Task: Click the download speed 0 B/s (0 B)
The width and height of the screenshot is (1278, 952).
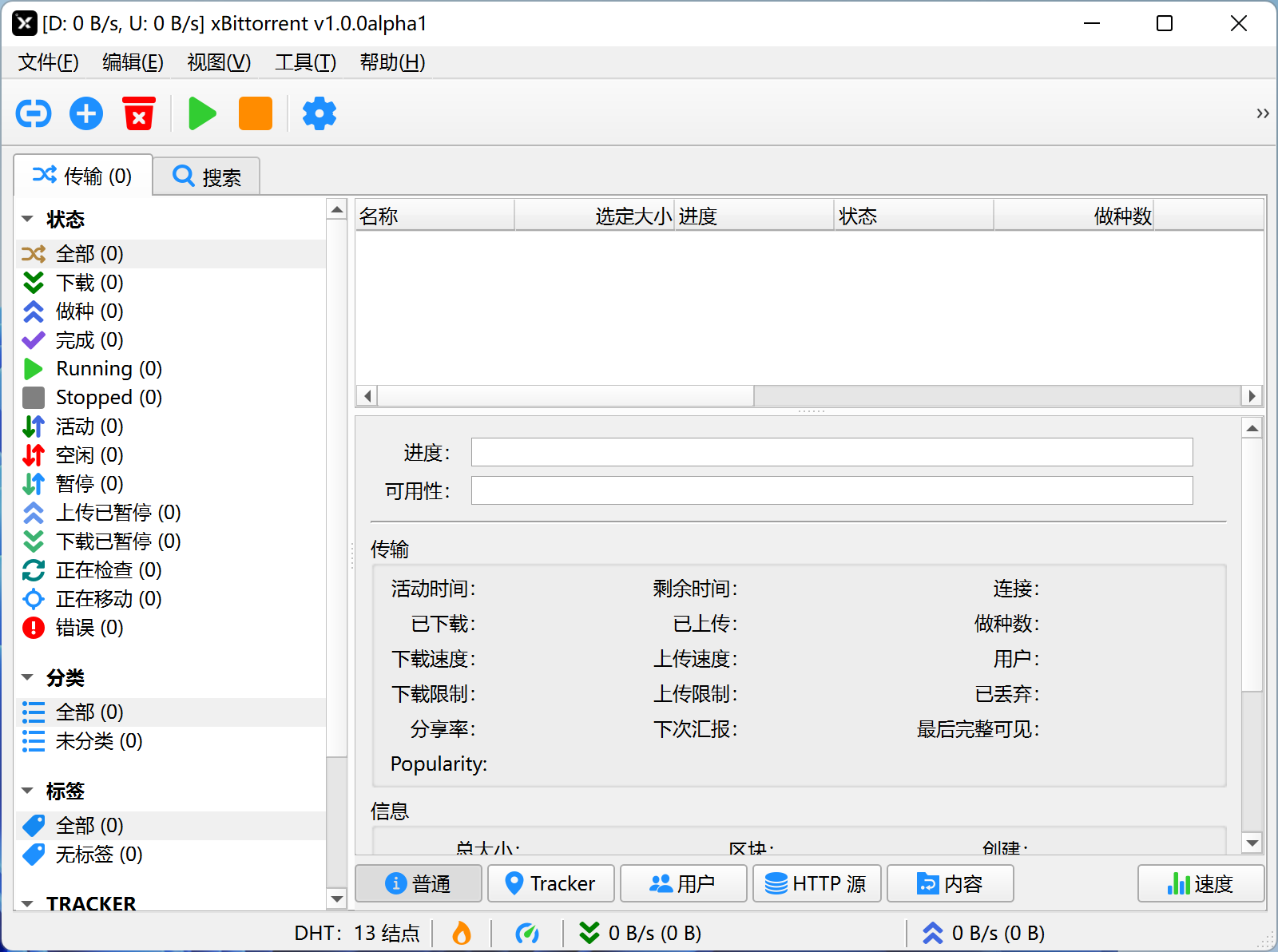Action: (x=641, y=933)
